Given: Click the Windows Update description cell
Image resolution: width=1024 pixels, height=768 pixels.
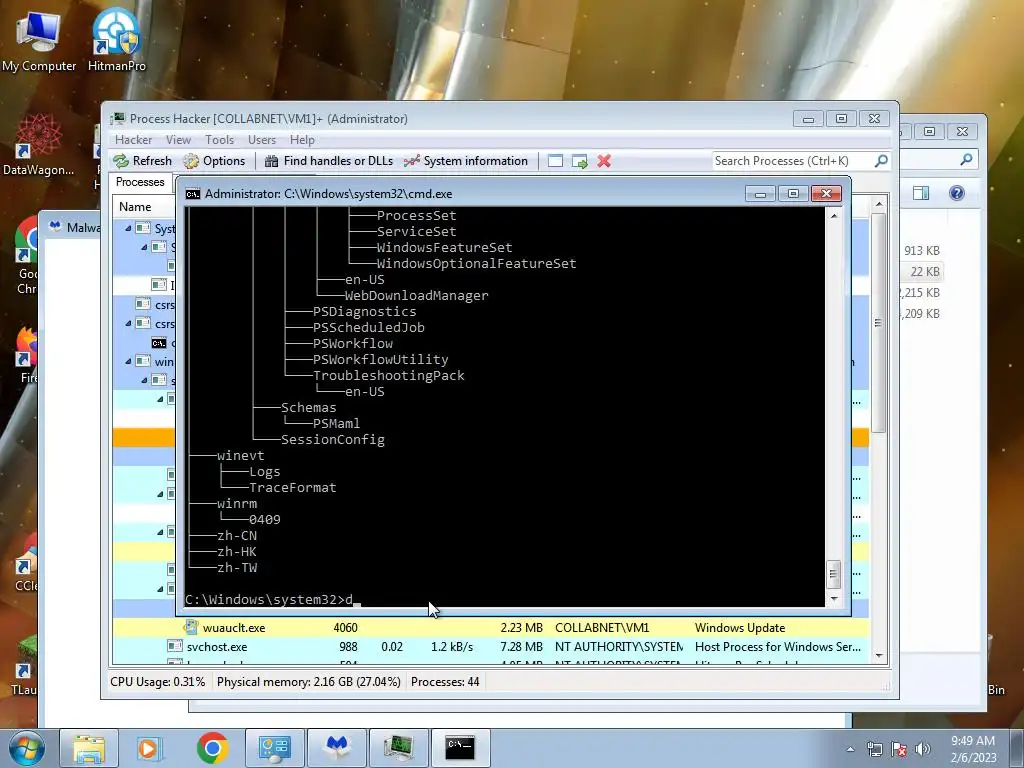Looking at the screenshot, I should point(740,628).
